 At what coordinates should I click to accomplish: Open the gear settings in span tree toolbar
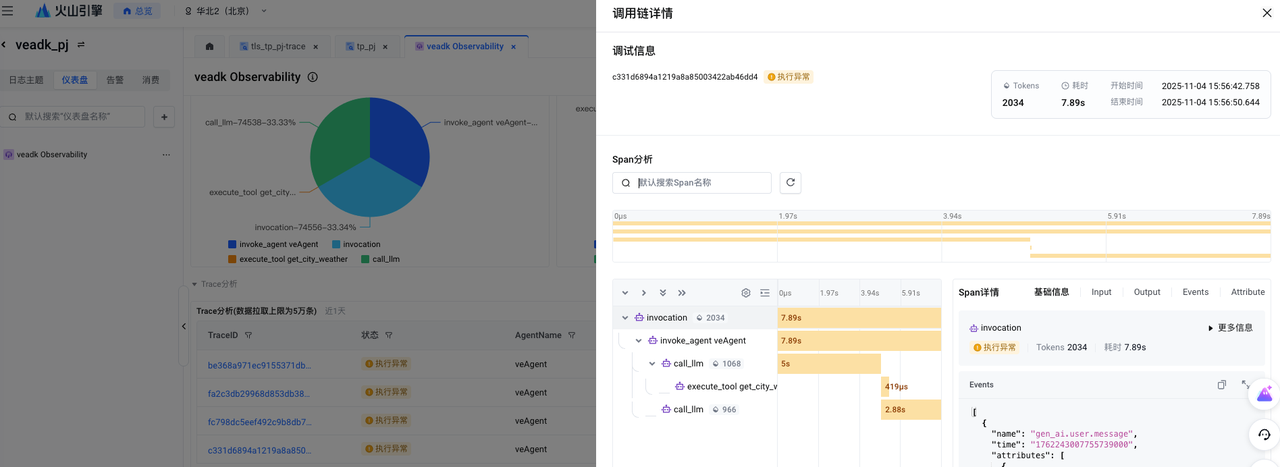coord(746,293)
